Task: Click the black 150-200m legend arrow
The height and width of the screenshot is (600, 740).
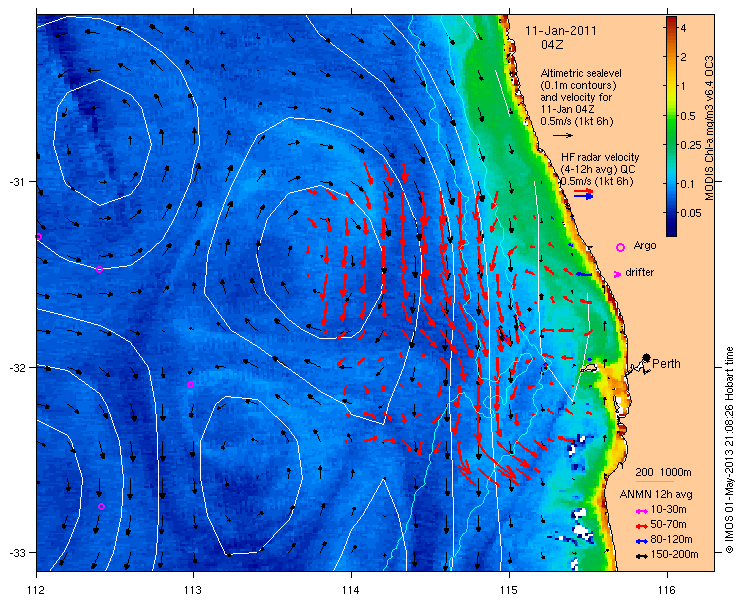Action: (x=641, y=556)
